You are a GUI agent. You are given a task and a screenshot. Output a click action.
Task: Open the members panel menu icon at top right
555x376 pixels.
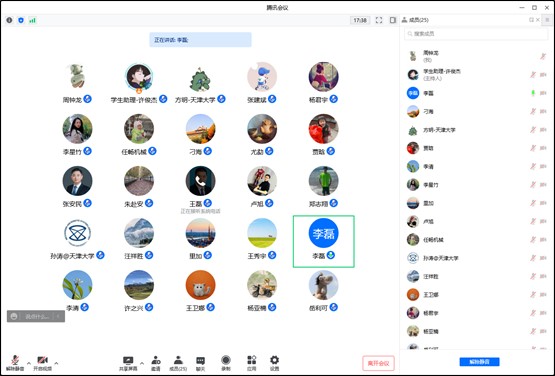click(547, 20)
